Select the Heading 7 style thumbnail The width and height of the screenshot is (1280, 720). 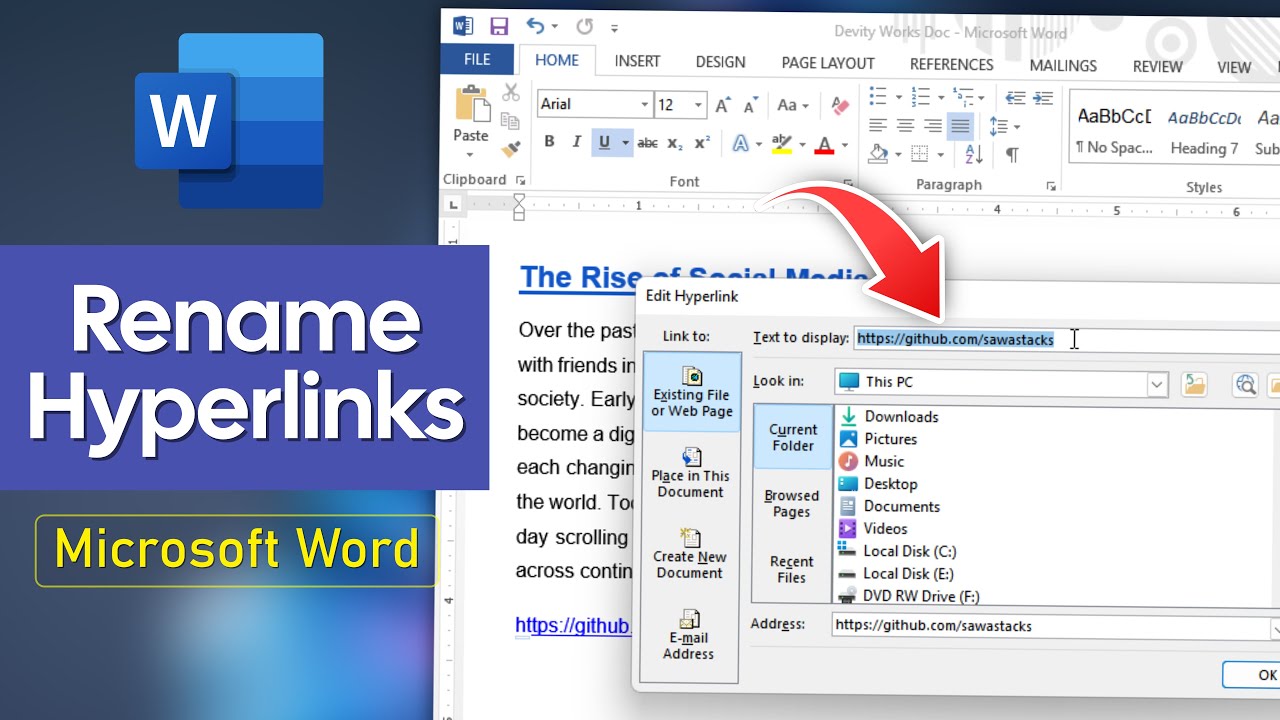(1205, 130)
